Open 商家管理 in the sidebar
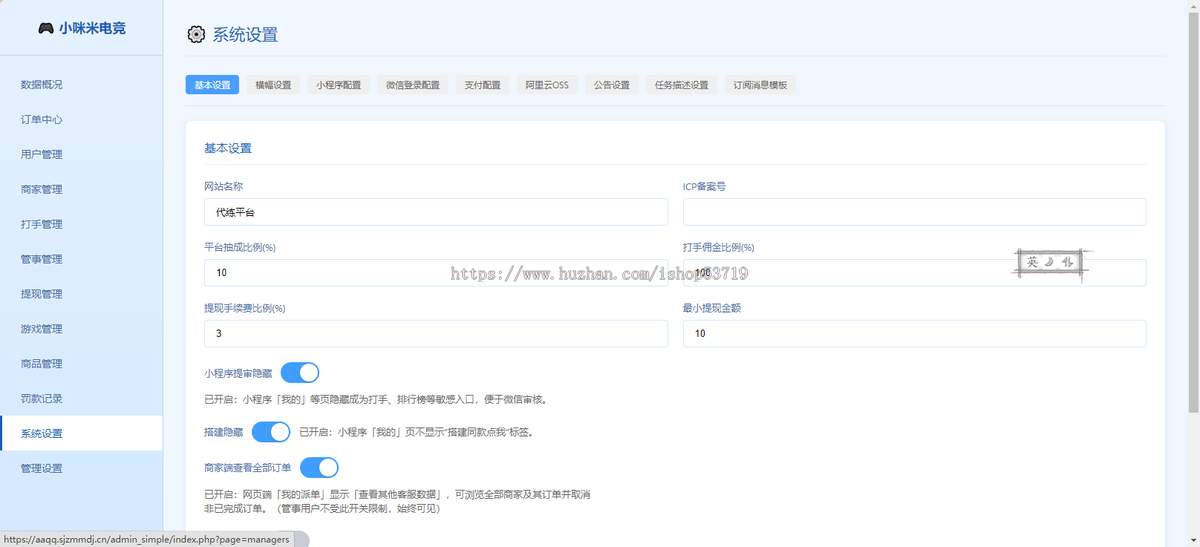 pyautogui.click(x=81, y=189)
